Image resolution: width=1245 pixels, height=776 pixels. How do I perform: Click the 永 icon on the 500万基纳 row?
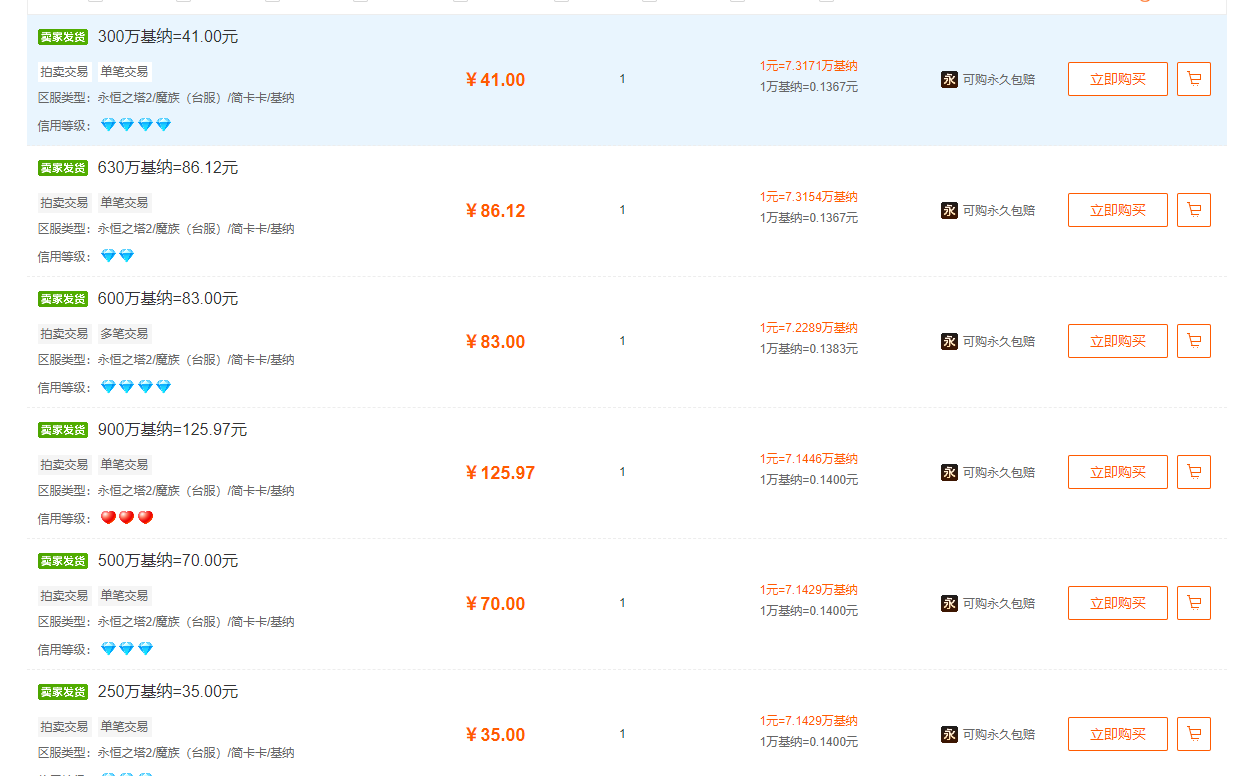pyautogui.click(x=948, y=603)
